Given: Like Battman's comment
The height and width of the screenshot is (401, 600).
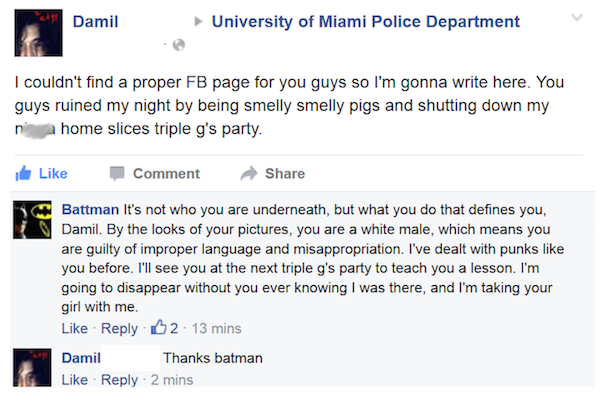Looking at the screenshot, I should pos(75,328).
